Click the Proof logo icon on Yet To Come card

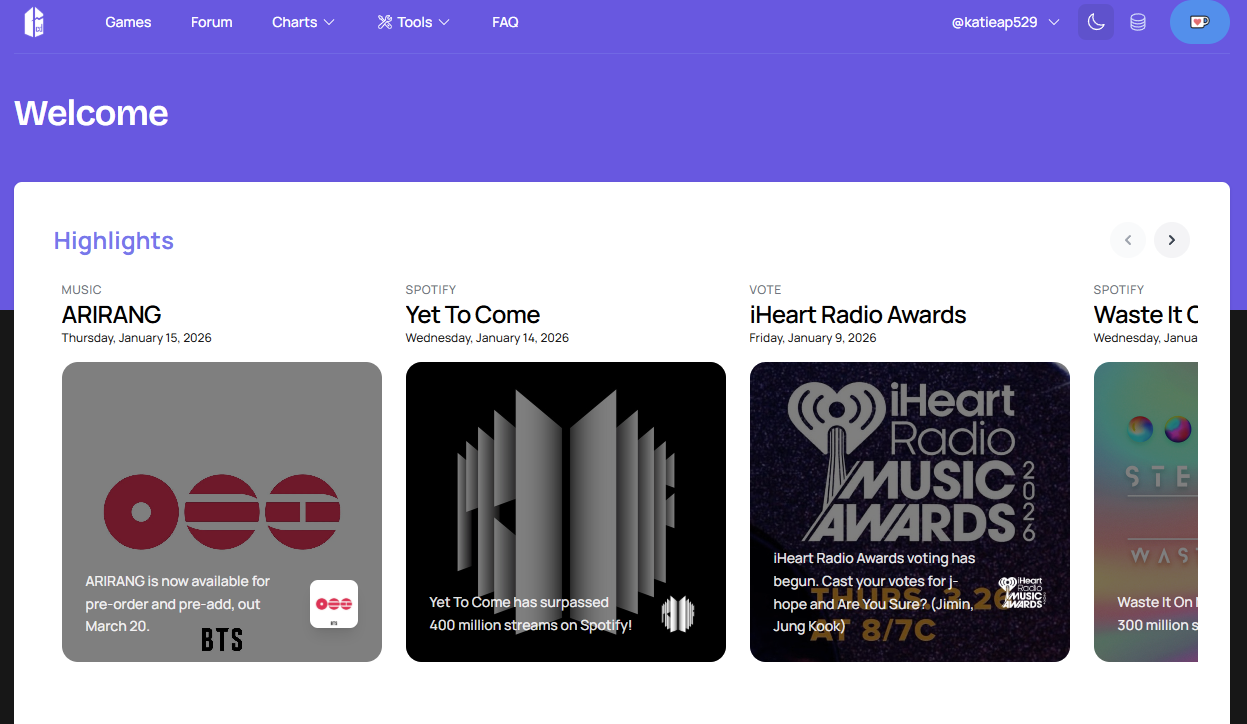[x=678, y=614]
